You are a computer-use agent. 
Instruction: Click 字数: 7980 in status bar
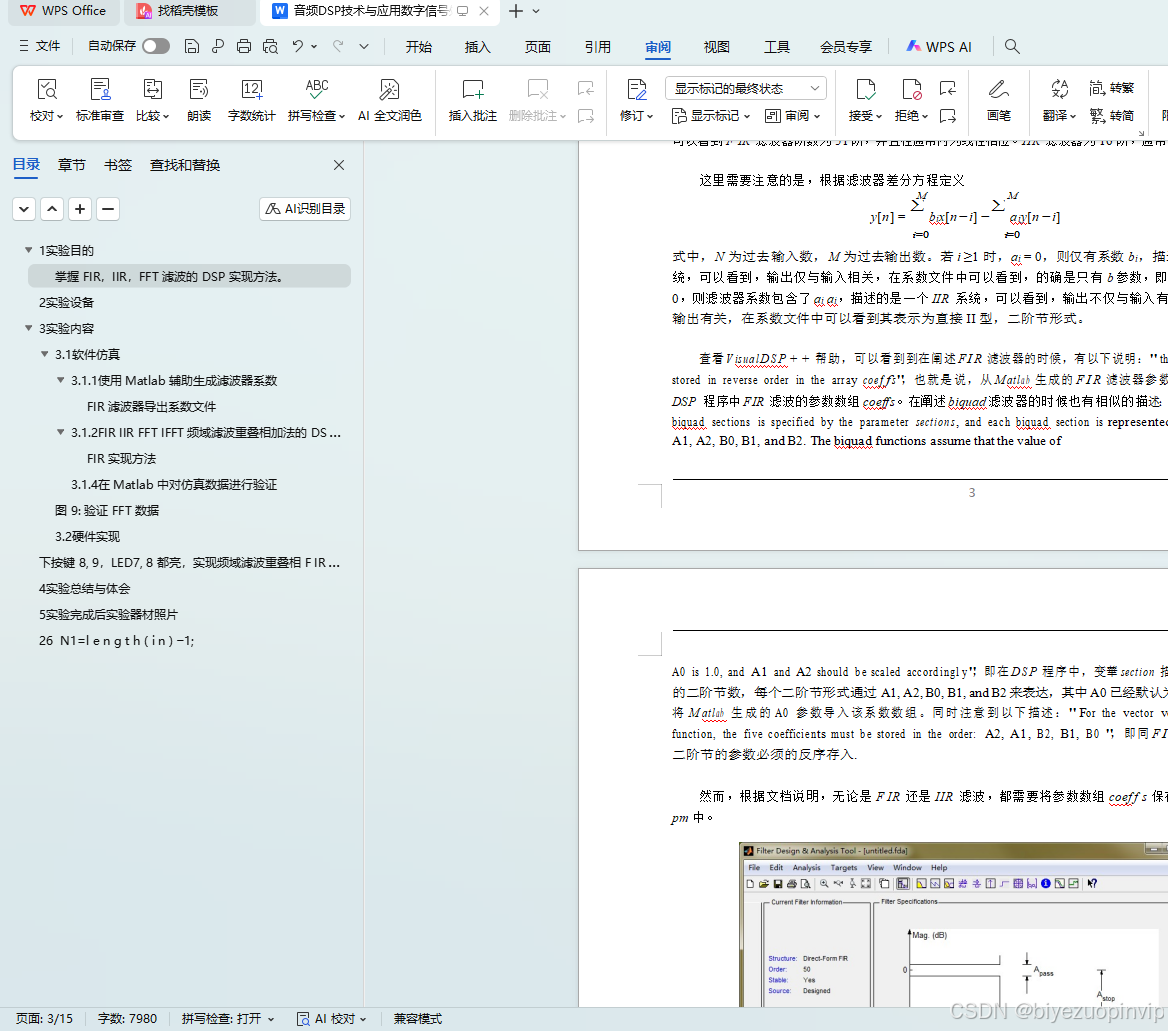(127, 1018)
